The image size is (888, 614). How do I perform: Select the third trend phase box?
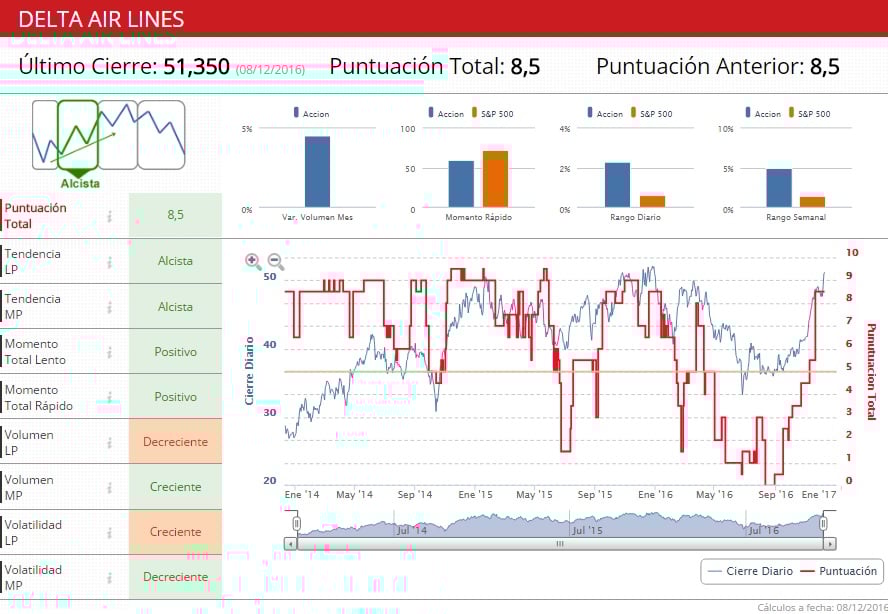pos(118,135)
